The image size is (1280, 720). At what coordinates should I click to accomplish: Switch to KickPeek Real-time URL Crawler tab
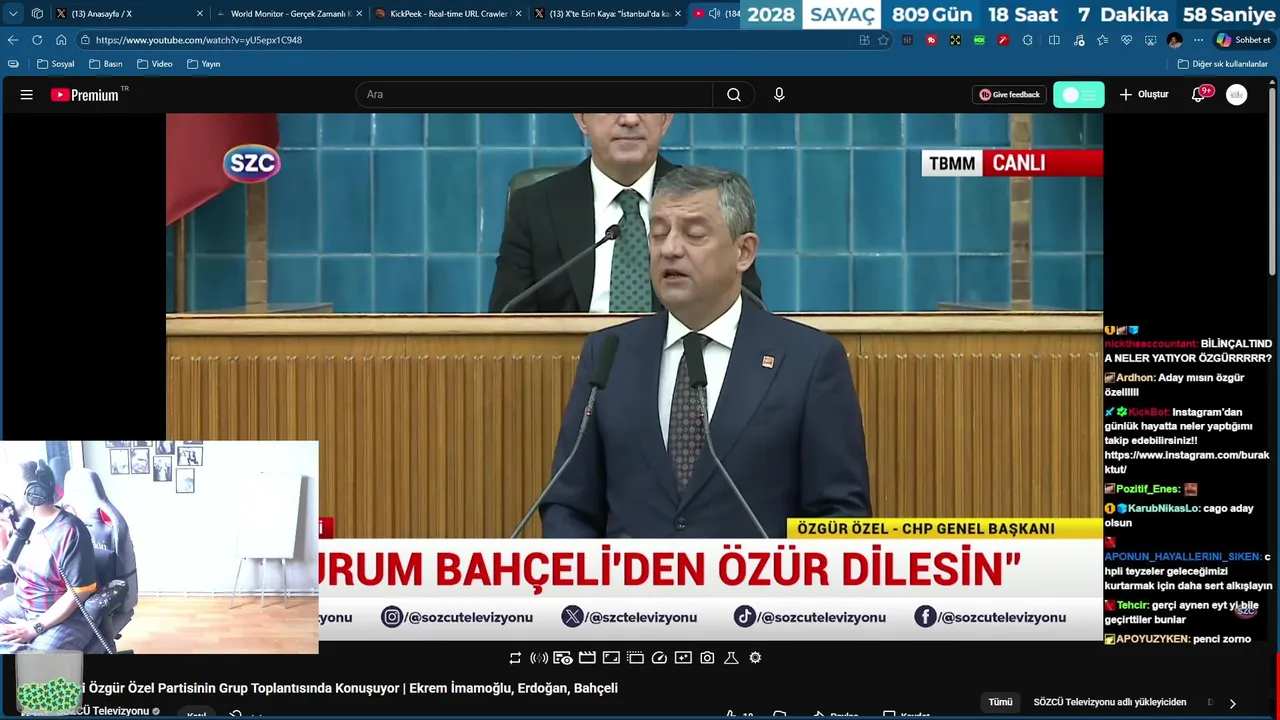tap(445, 14)
